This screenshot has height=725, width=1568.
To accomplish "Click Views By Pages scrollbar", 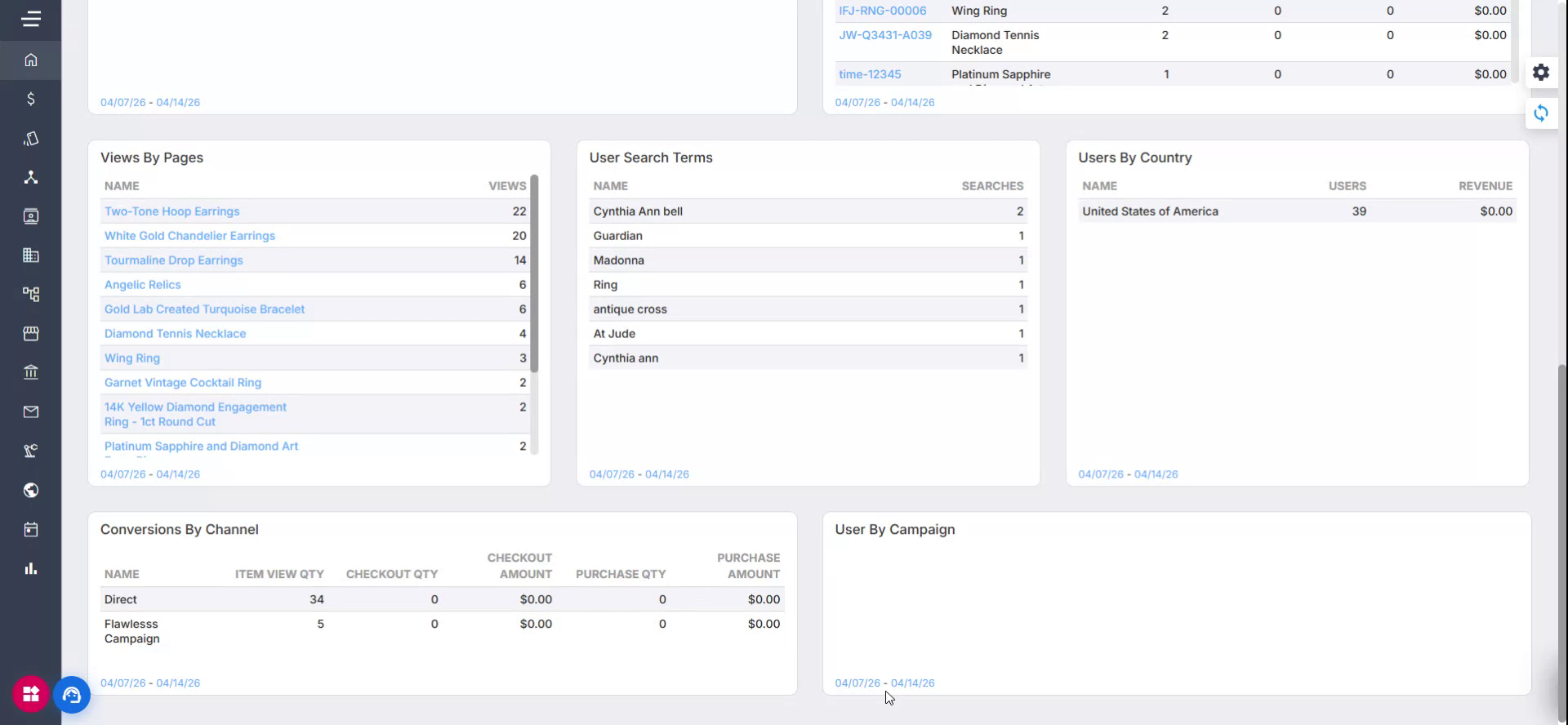I will (x=534, y=274).
